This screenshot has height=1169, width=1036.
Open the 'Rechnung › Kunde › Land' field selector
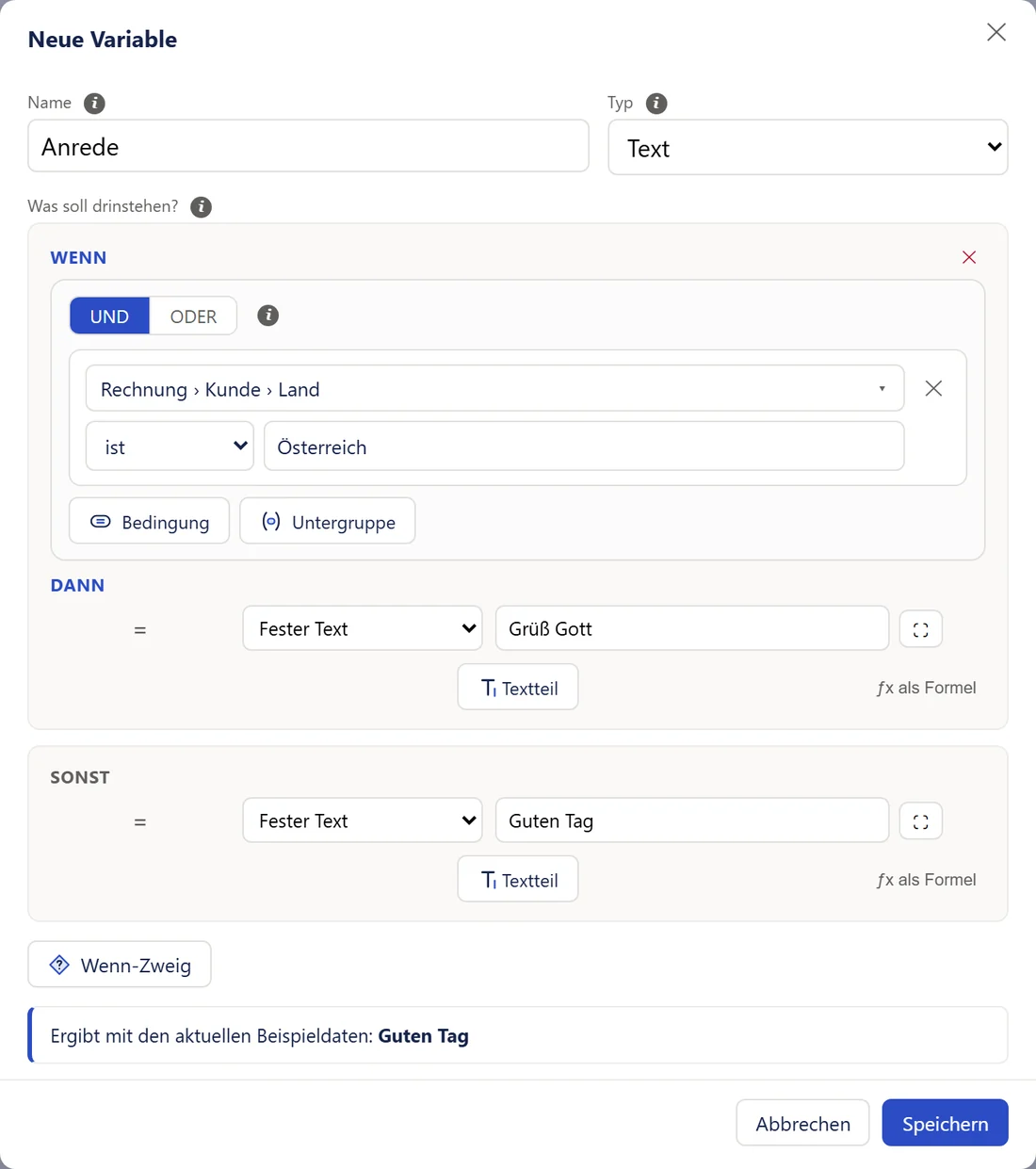click(x=494, y=389)
